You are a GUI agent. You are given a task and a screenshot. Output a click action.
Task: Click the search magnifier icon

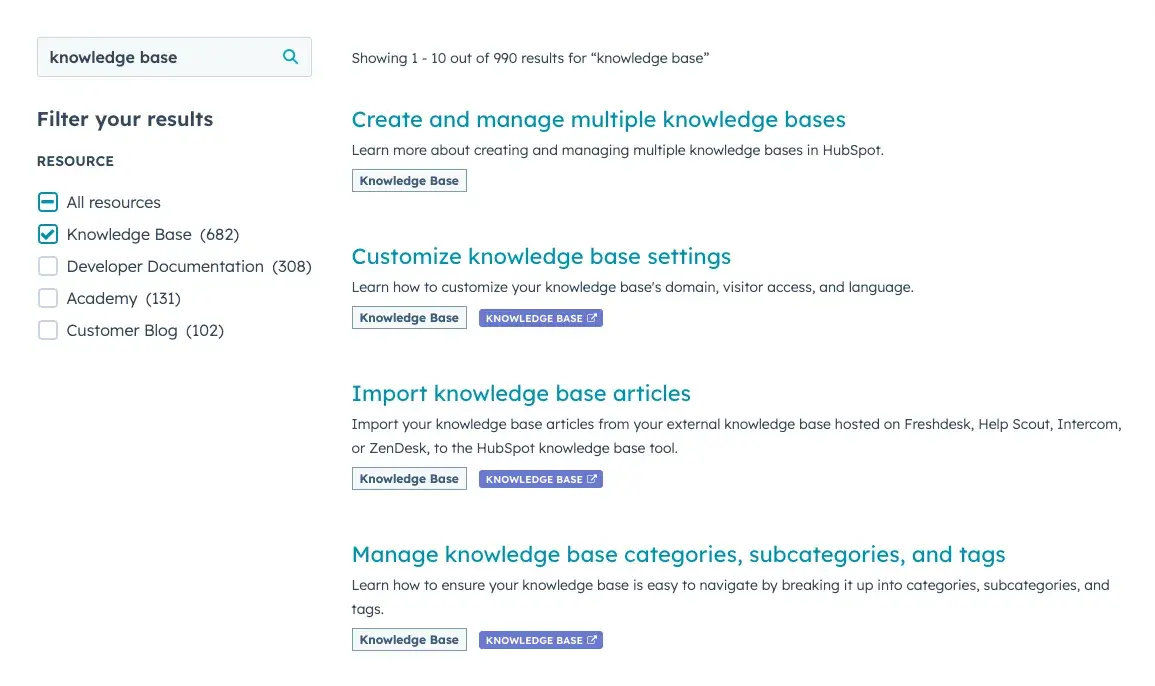click(290, 57)
